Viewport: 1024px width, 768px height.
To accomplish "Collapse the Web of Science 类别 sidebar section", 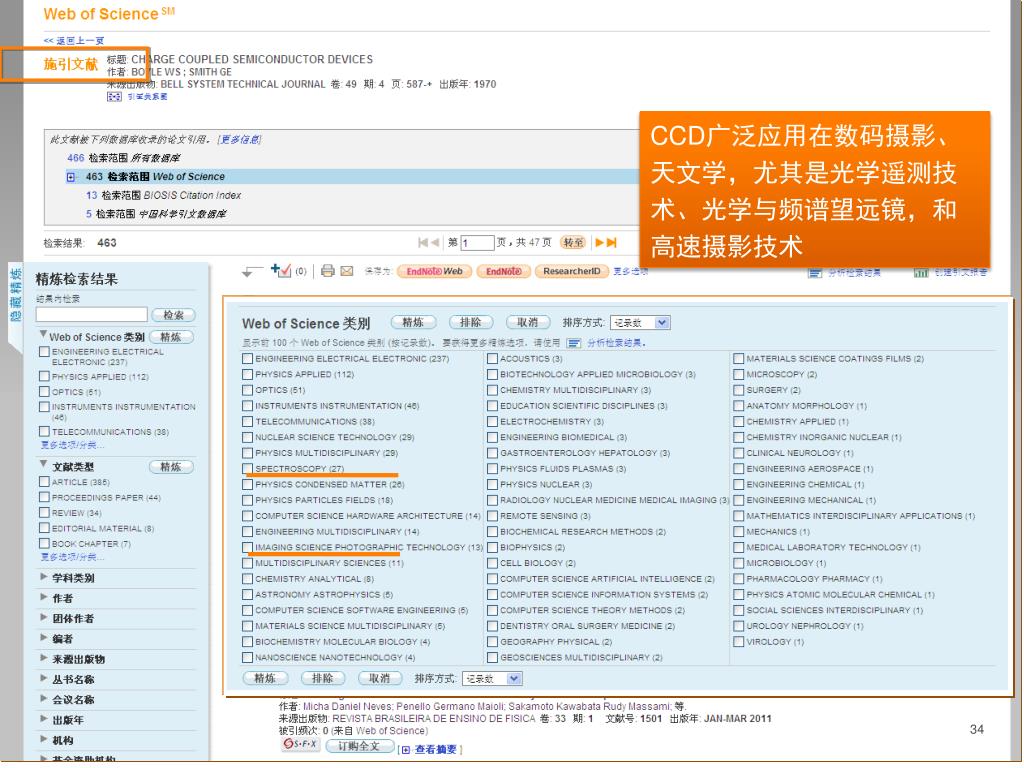I will 43,334.
